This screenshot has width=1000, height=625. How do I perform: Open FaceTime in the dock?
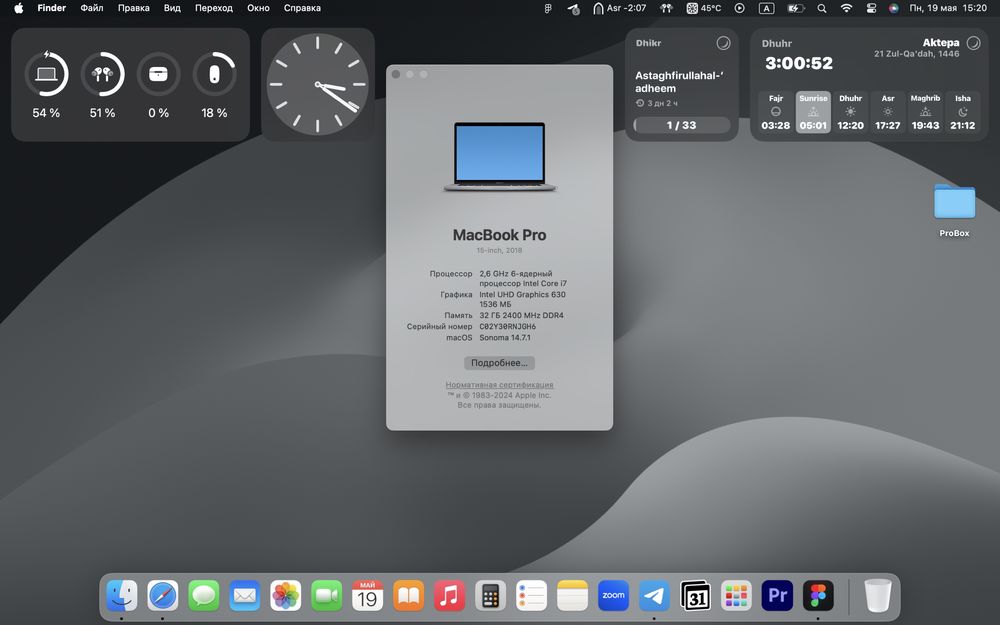(x=327, y=596)
